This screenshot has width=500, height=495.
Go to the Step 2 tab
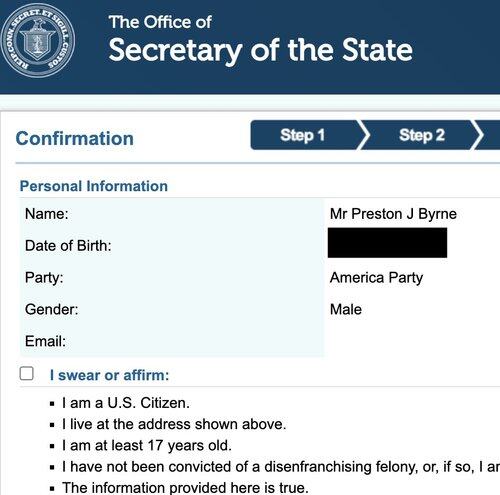point(422,135)
